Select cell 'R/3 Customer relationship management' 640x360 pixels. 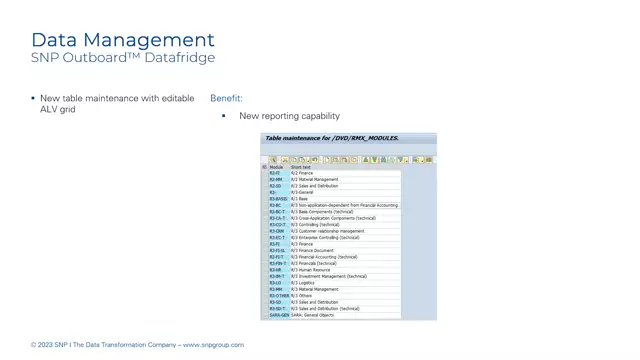coord(345,231)
